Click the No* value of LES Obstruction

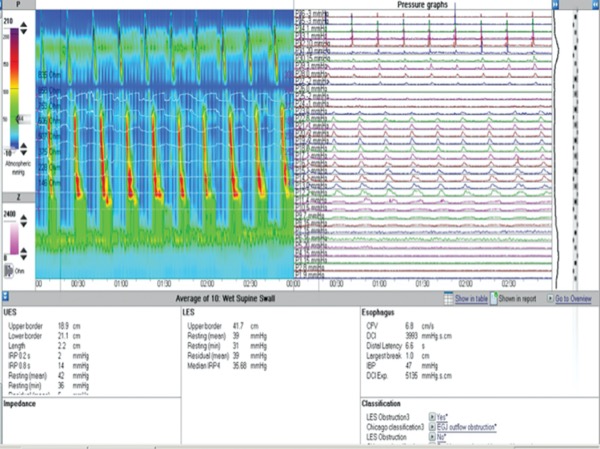click(x=442, y=437)
